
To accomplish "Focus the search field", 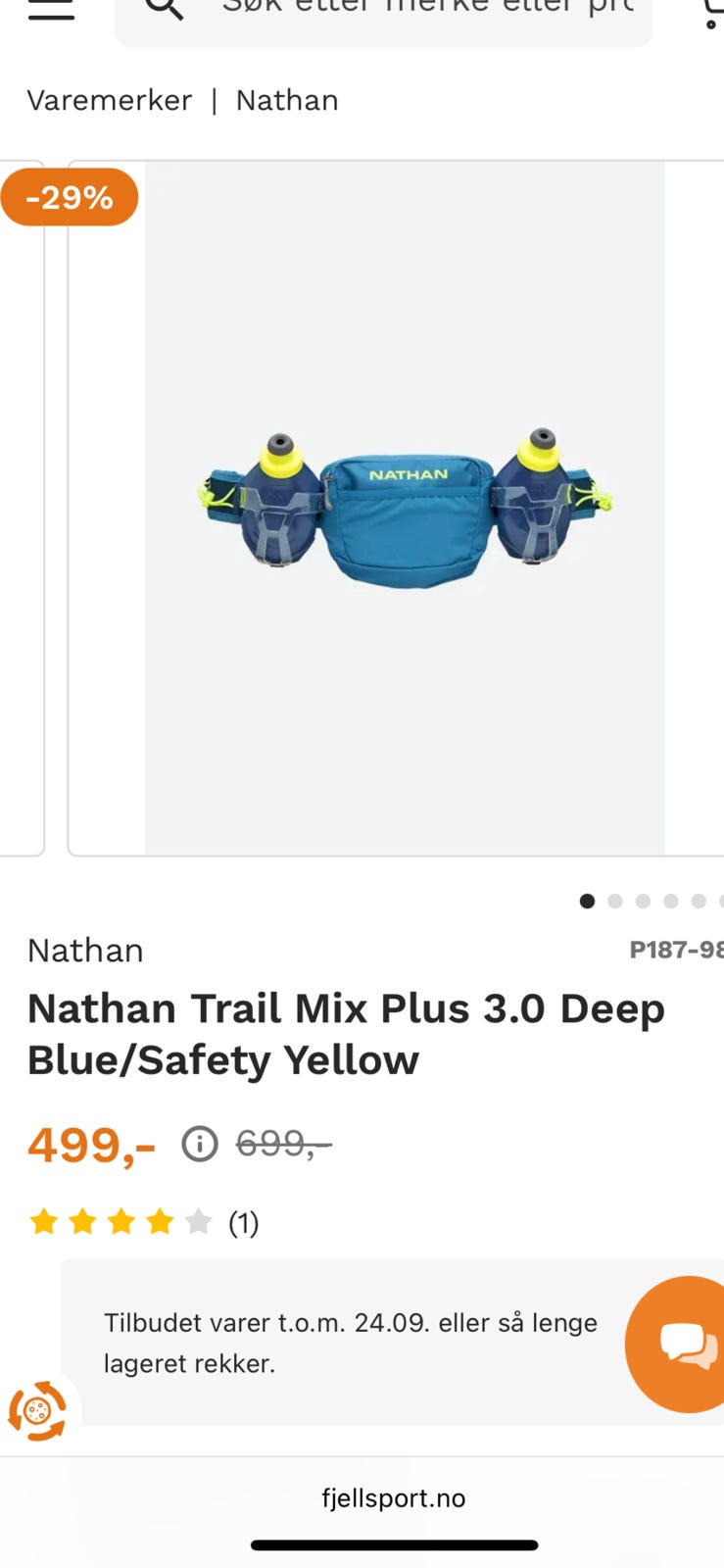I will [383, 14].
